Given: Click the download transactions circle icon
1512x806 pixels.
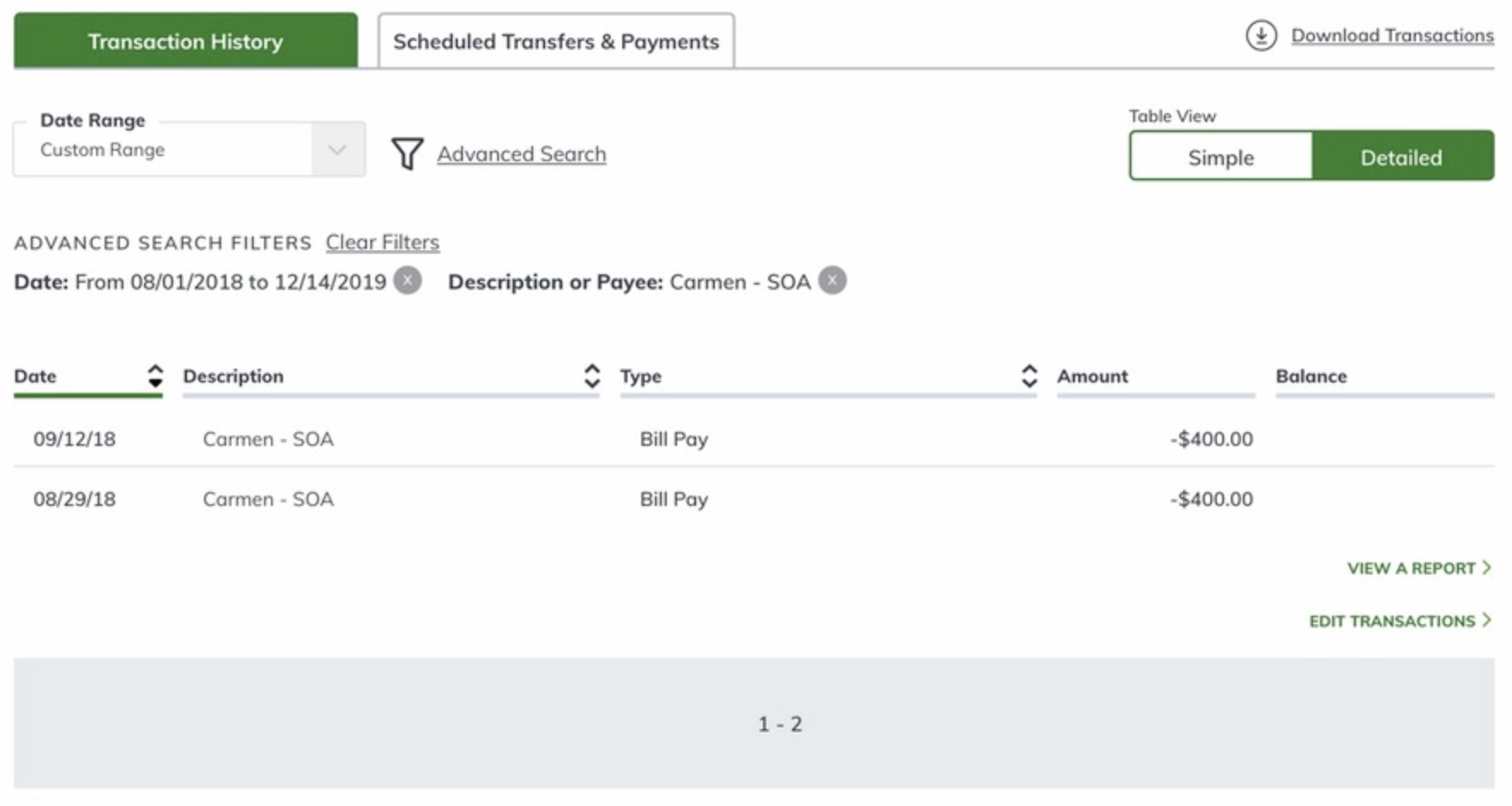Looking at the screenshot, I should pyautogui.click(x=1261, y=36).
